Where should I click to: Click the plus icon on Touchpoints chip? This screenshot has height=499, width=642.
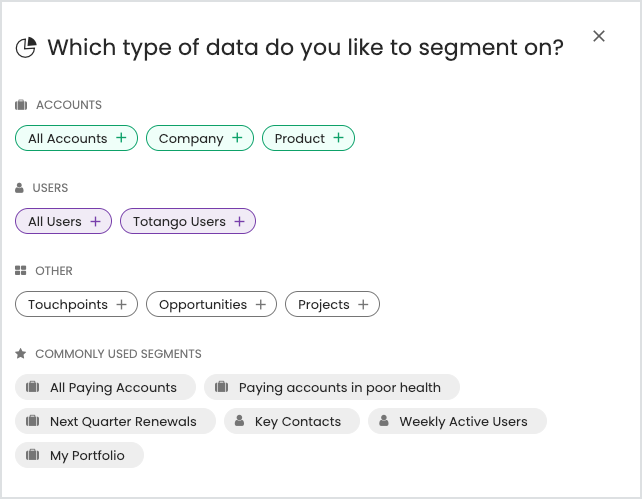(122, 304)
